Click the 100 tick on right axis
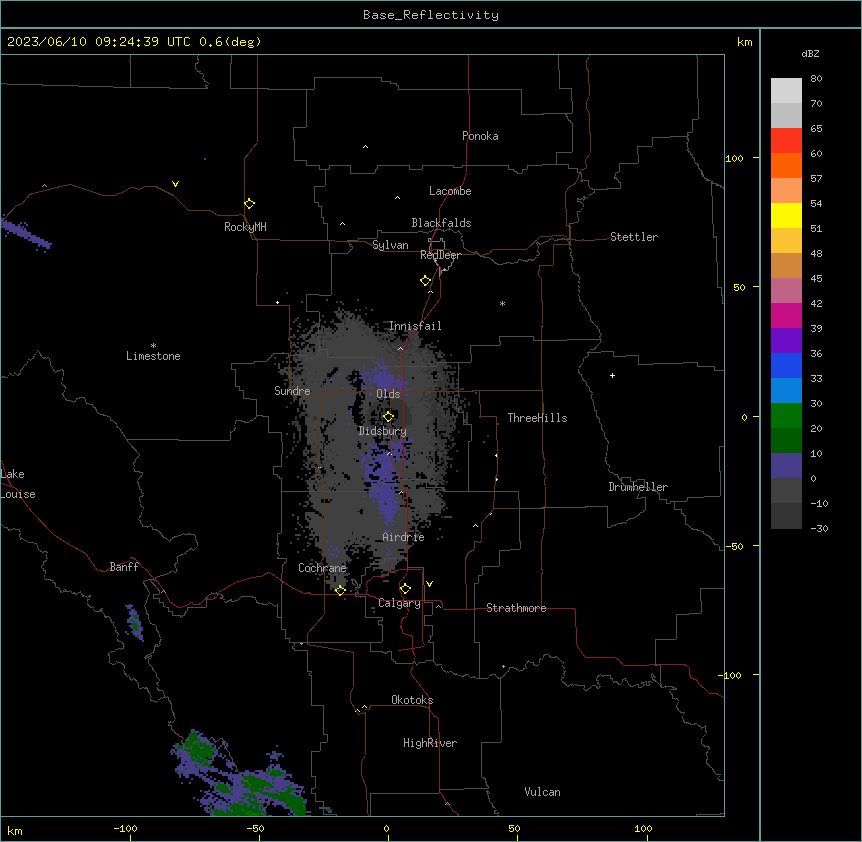 click(734, 158)
